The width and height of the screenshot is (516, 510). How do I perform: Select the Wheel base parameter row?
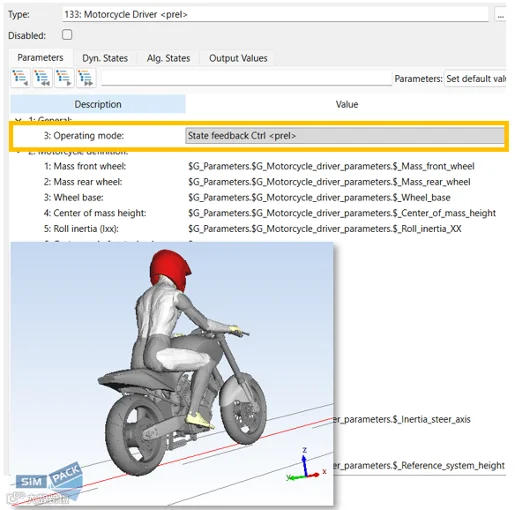click(x=258, y=198)
